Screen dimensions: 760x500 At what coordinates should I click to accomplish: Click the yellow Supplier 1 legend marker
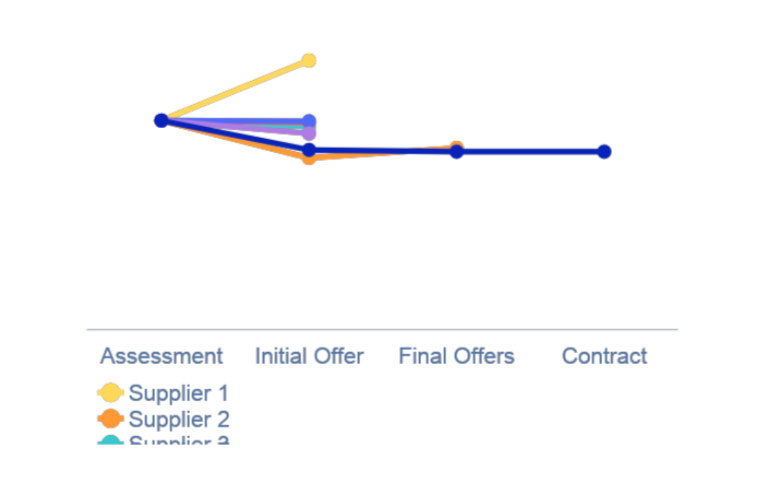(110, 393)
